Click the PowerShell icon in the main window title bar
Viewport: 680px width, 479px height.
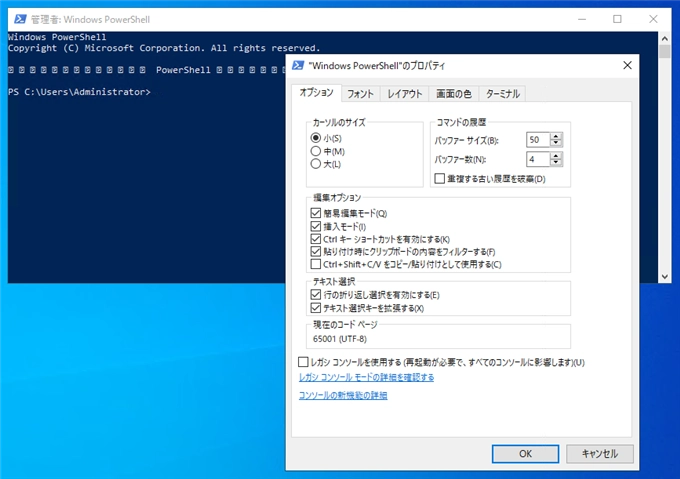pos(20,19)
